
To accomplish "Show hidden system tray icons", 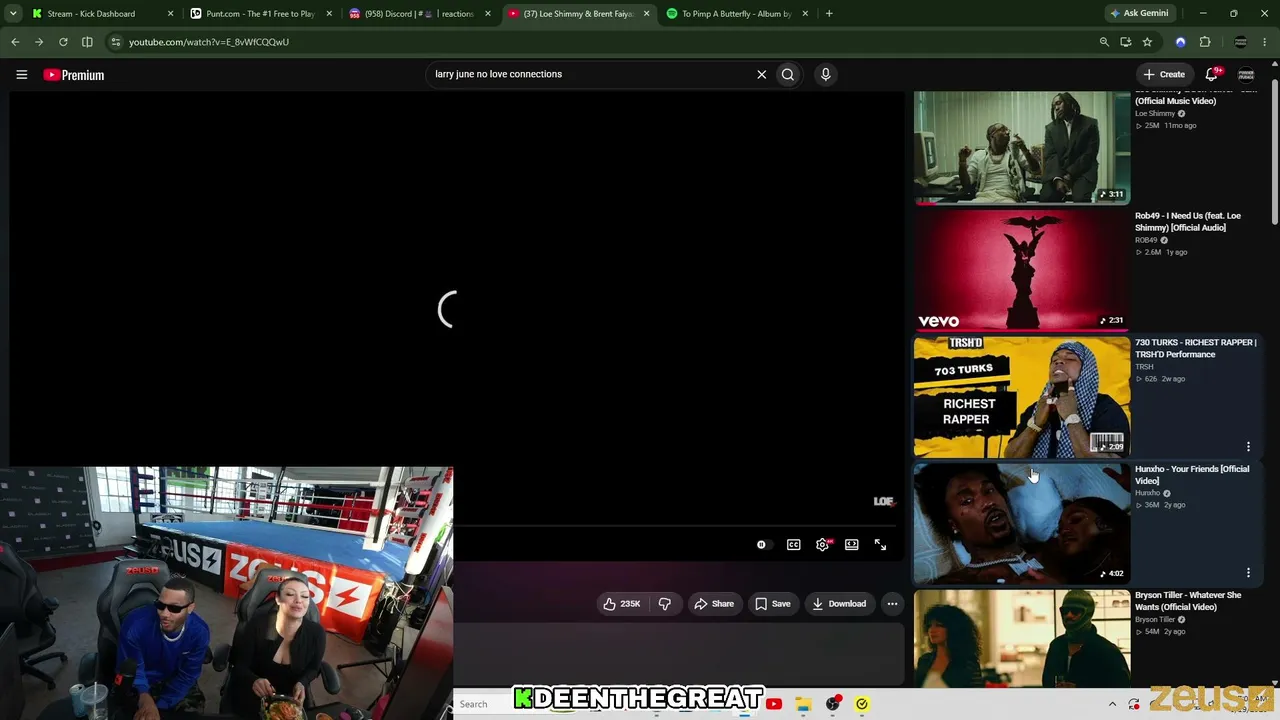I will pos(1112,704).
